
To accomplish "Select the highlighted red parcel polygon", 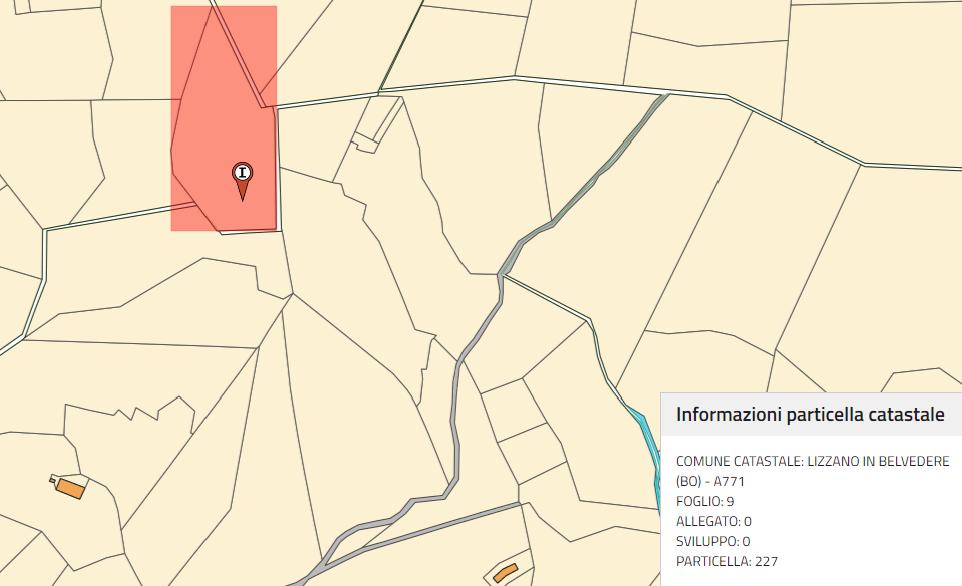I will (224, 118).
